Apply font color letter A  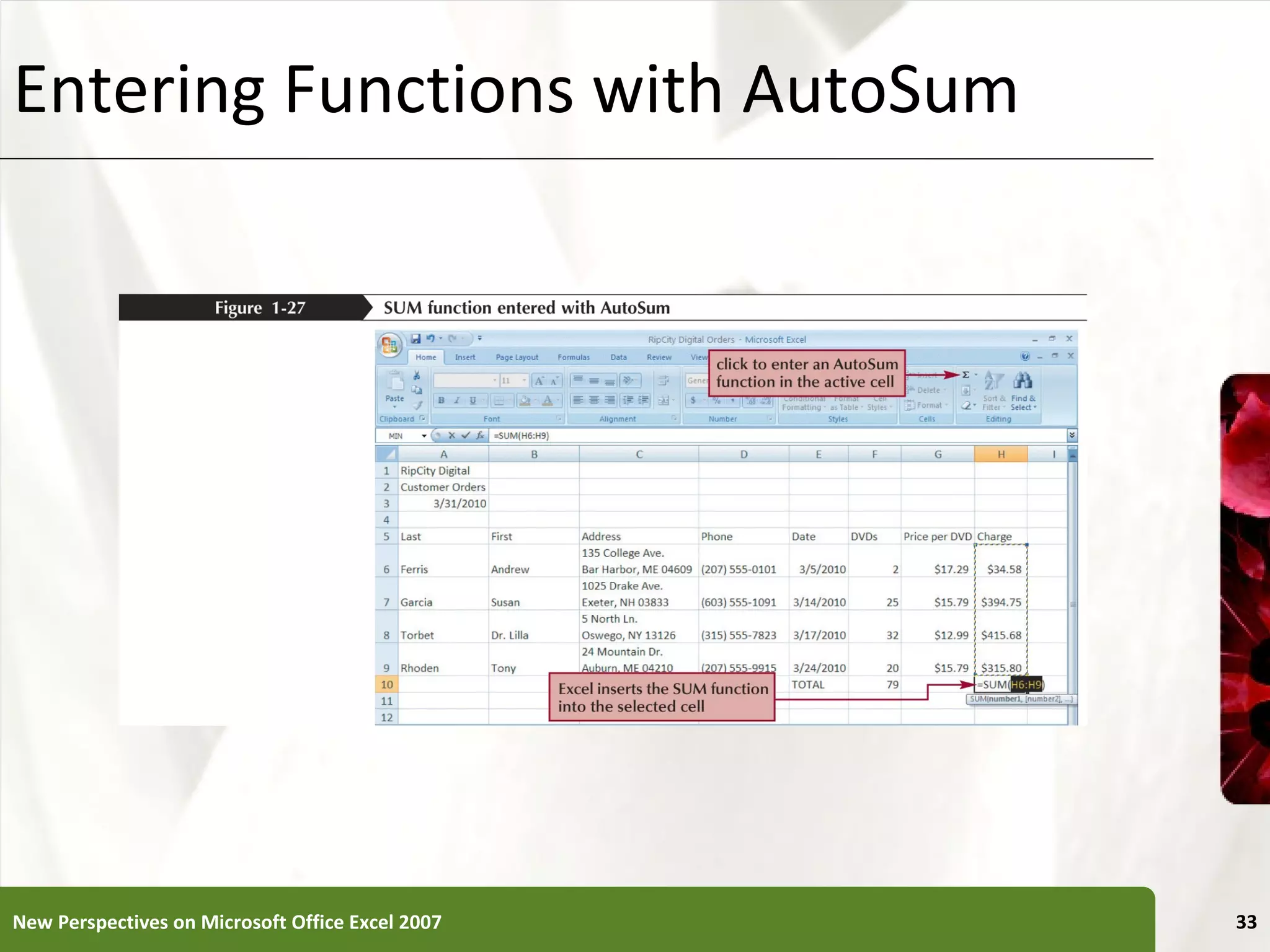coord(547,401)
